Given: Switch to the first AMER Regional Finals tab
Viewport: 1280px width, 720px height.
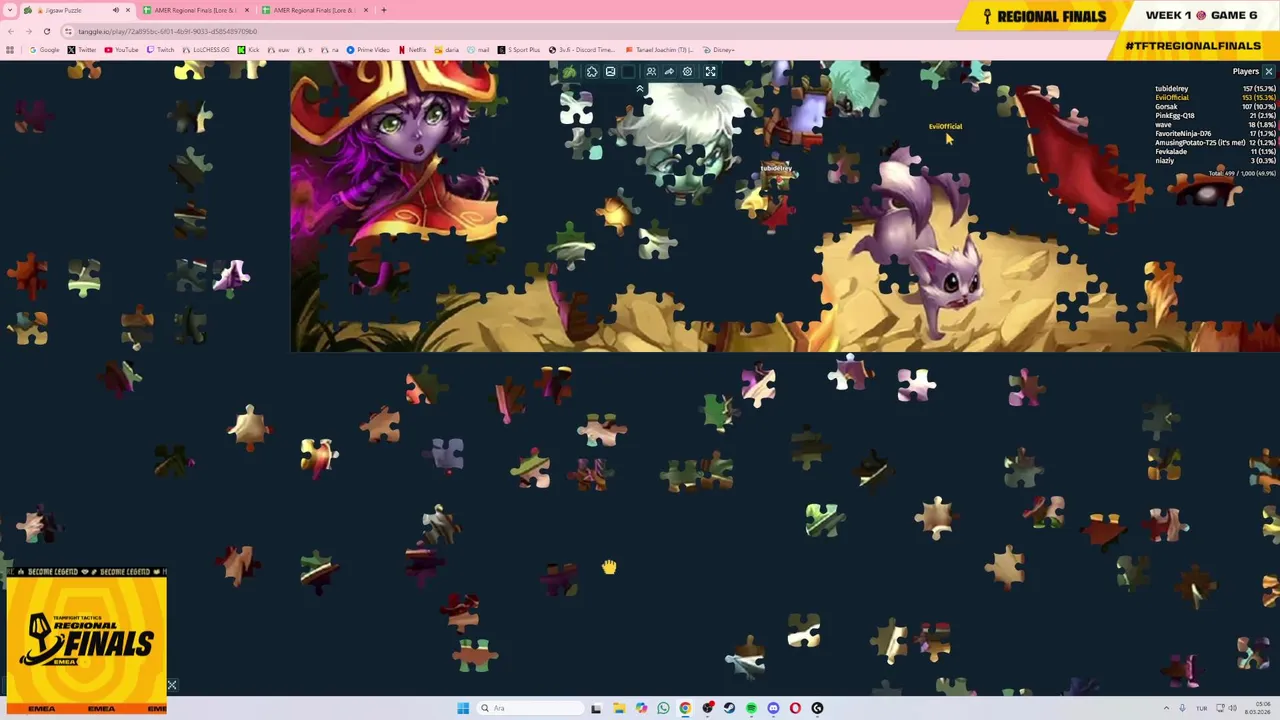Looking at the screenshot, I should tap(195, 10).
